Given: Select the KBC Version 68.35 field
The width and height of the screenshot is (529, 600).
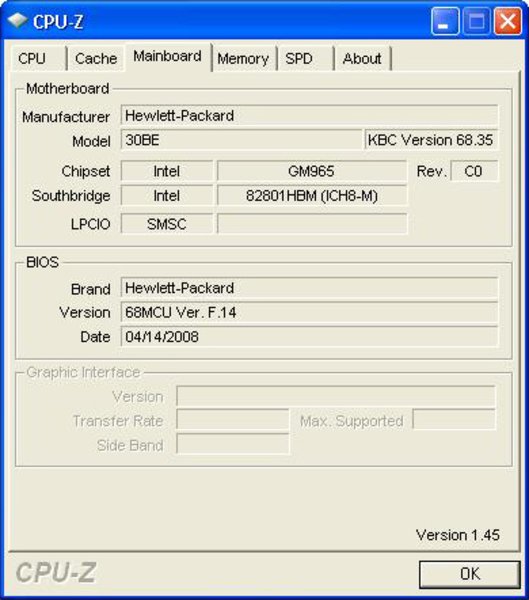Looking at the screenshot, I should coord(431,140).
